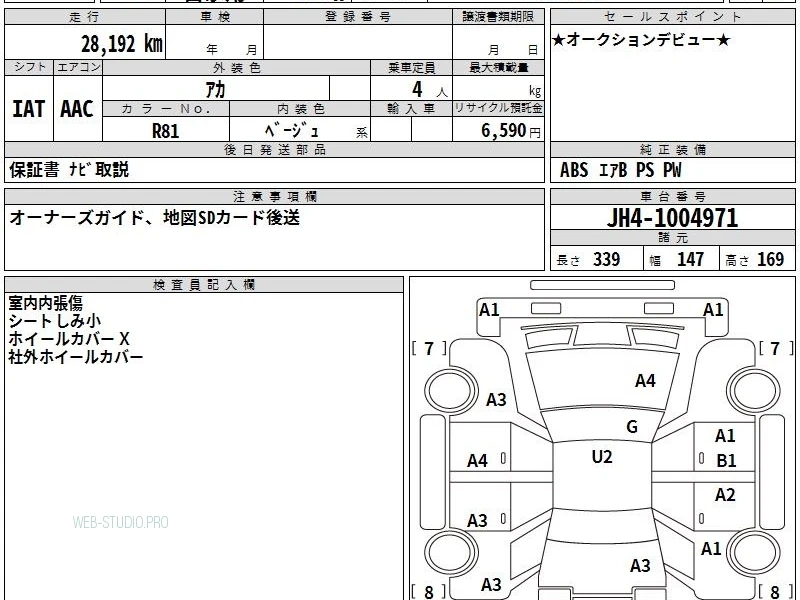Click the カラーNo. label

pyautogui.click(x=166, y=109)
